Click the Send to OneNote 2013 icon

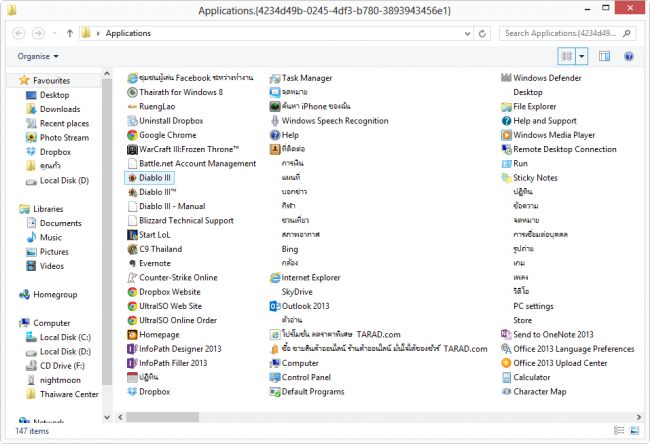coord(506,335)
